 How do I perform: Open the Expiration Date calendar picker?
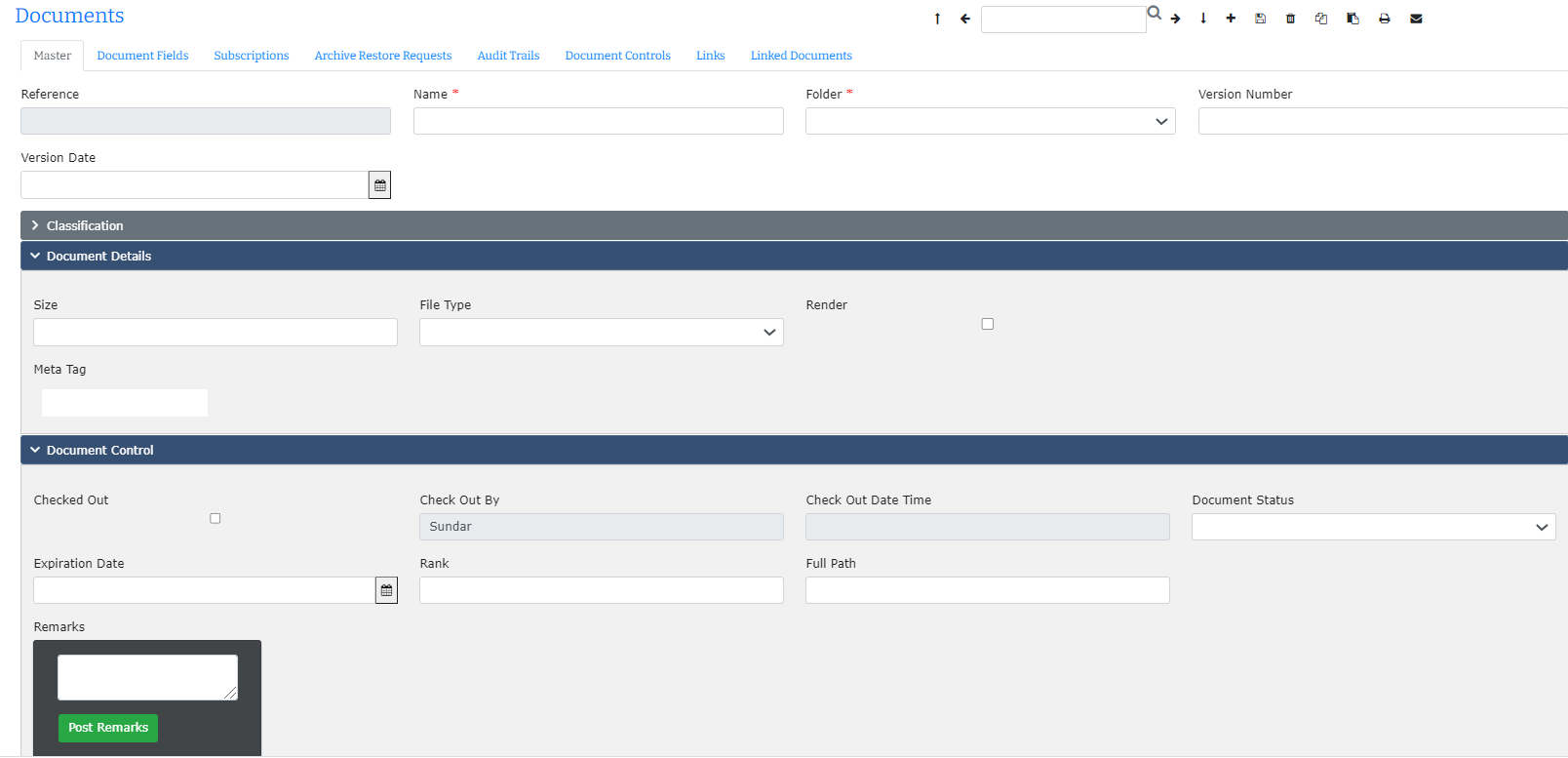(x=386, y=590)
